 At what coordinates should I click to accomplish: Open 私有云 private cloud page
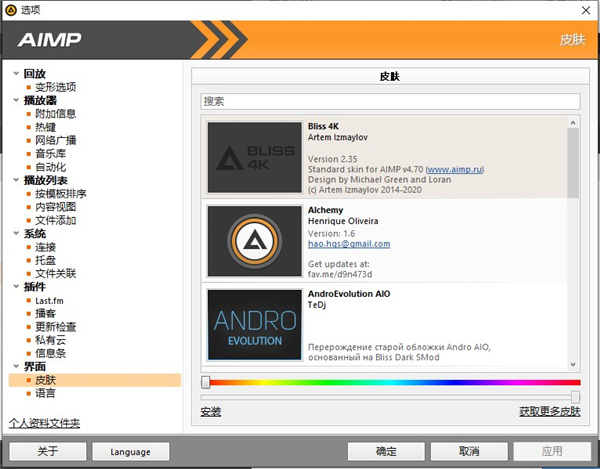click(x=51, y=340)
